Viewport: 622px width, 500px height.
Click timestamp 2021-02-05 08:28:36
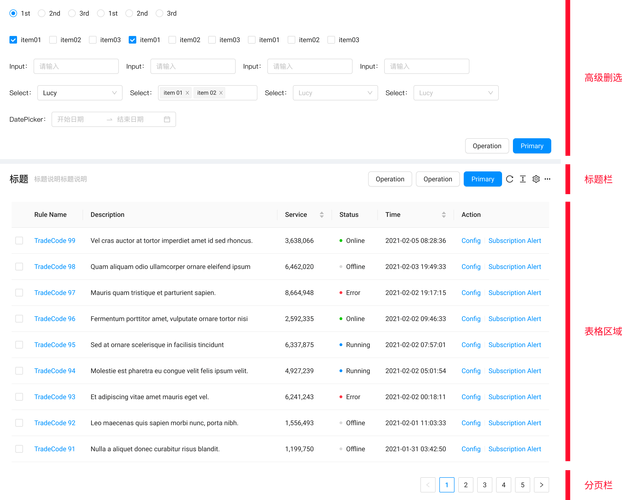[x=415, y=240]
